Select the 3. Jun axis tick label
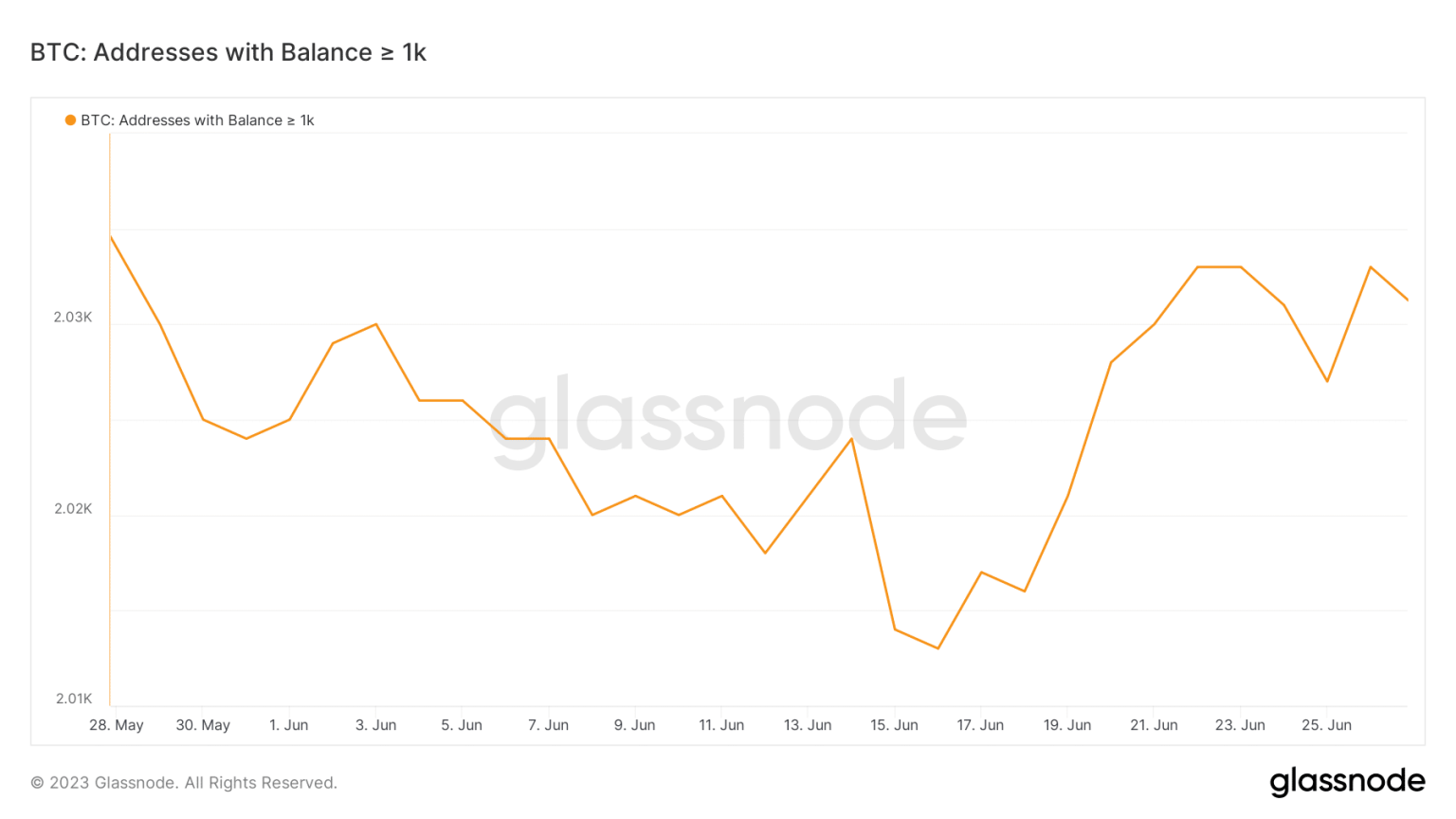1456x819 pixels. click(x=375, y=725)
